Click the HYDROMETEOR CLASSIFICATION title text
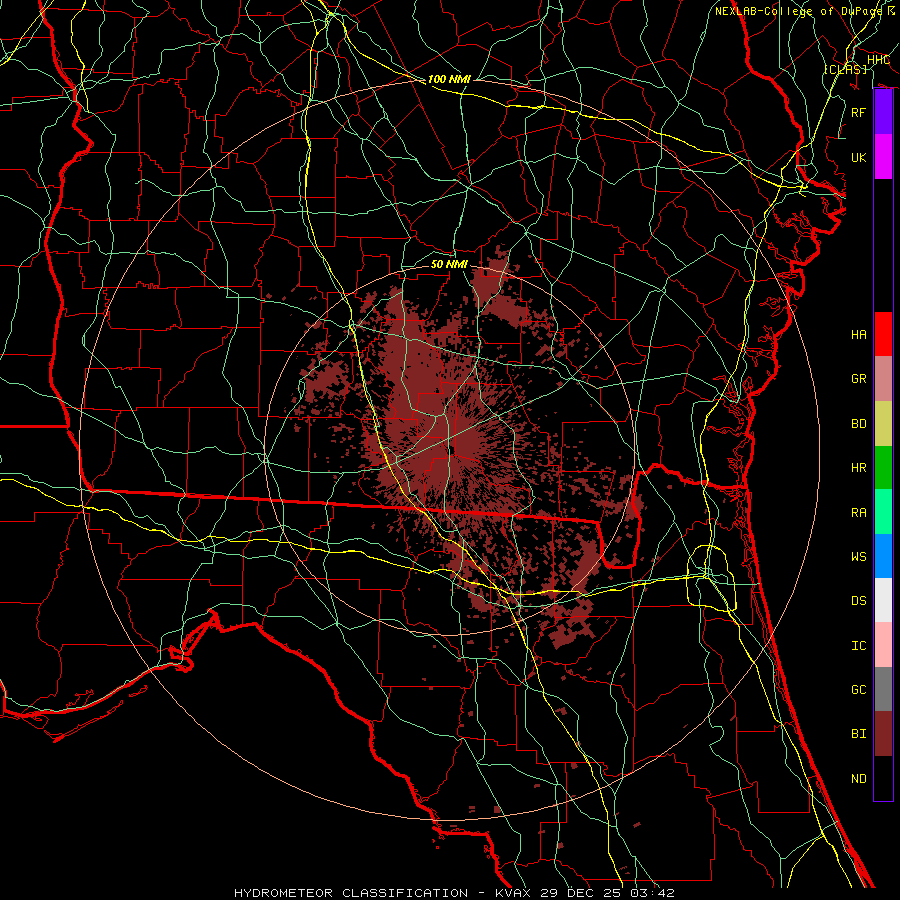Image resolution: width=900 pixels, height=900 pixels. click(351, 893)
